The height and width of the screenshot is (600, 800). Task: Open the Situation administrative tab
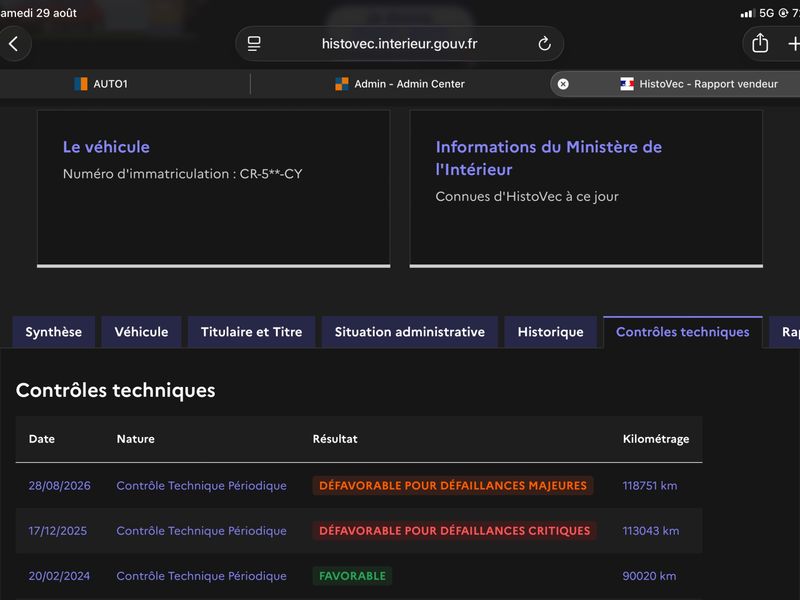click(x=410, y=332)
